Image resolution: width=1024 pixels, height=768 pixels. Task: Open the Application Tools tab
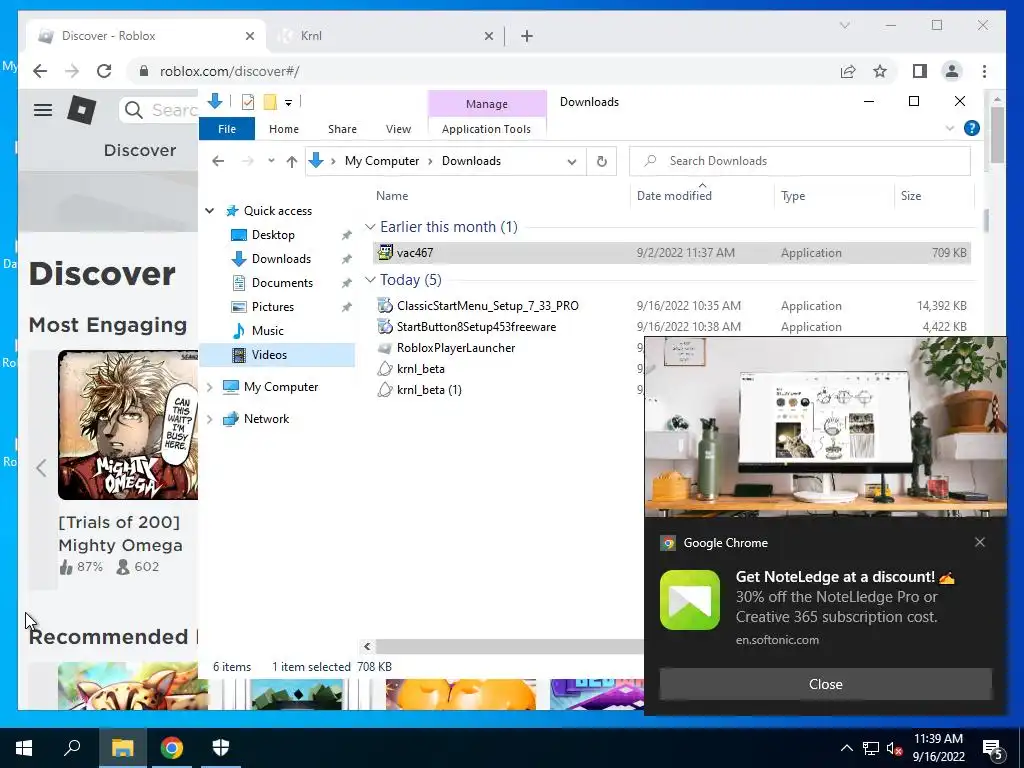click(486, 129)
